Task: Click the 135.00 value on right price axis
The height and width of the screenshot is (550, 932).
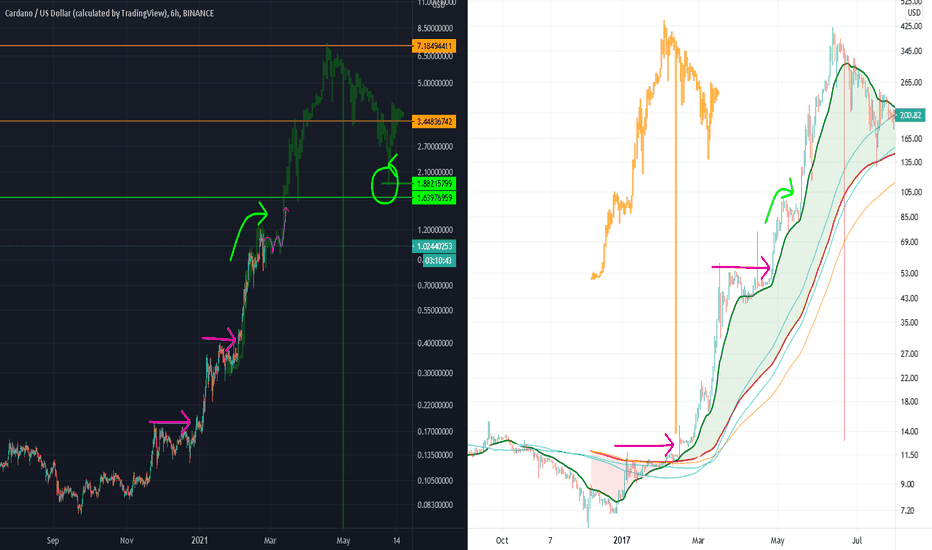Action: point(911,162)
